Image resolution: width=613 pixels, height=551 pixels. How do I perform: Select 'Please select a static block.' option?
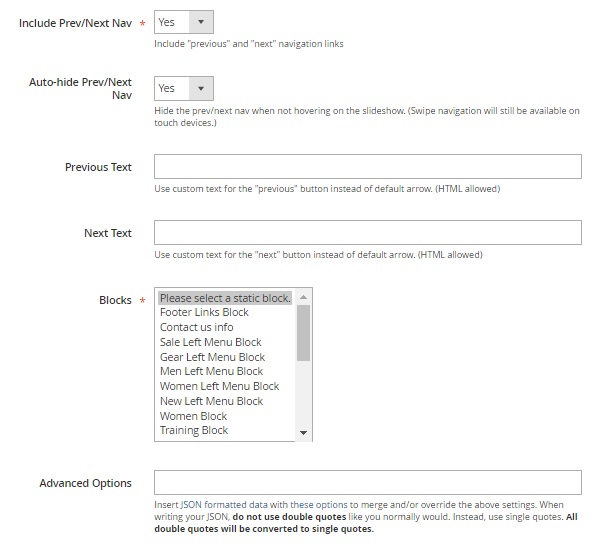(225, 298)
